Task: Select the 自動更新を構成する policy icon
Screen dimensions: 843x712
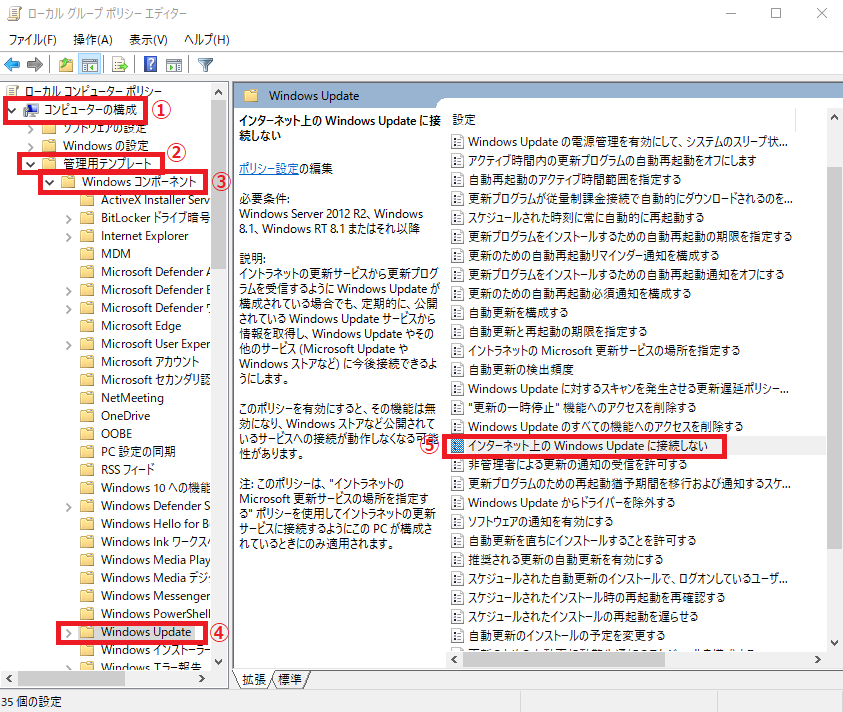Action: pyautogui.click(x=458, y=313)
